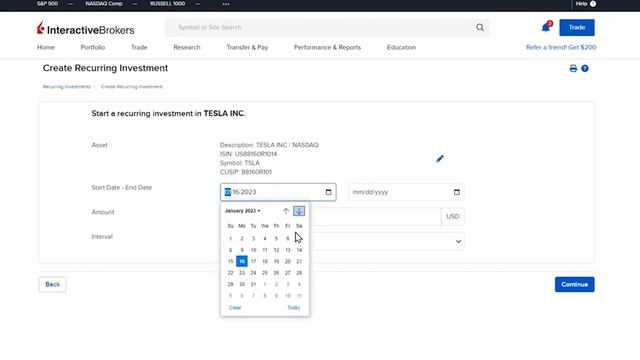Select January 1 in the calendar
Viewport: 640px width, 360px height.
pos(231,238)
